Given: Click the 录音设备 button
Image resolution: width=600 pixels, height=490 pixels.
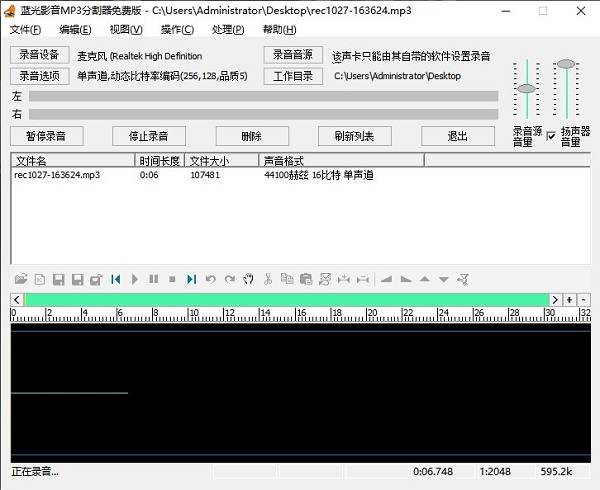Looking at the screenshot, I should tap(40, 55).
